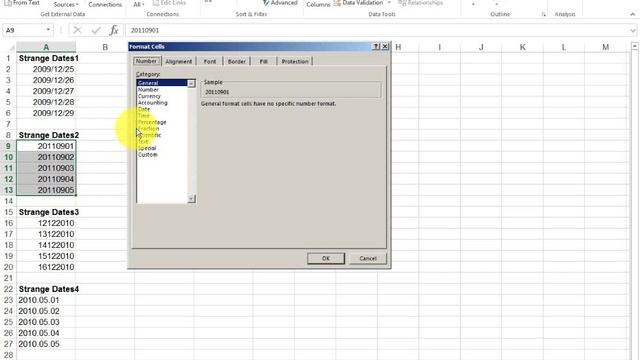Image resolution: width=640 pixels, height=360 pixels.
Task: Confirm with the OK button
Action: tap(326, 258)
